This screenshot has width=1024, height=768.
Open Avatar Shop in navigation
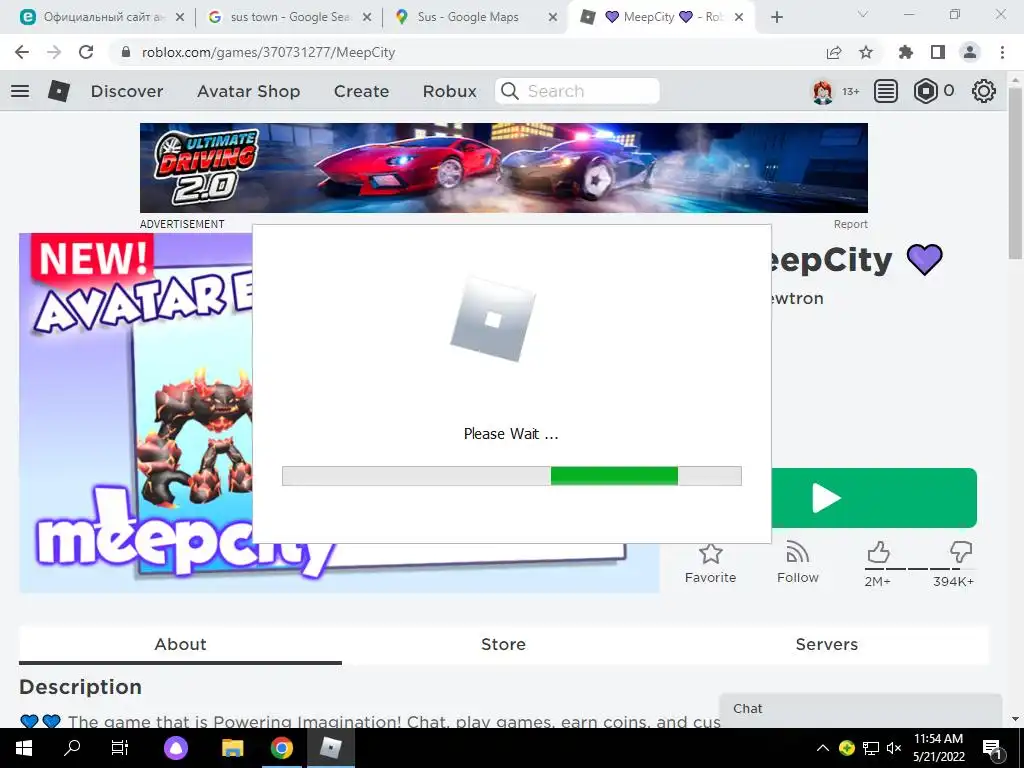click(x=249, y=91)
